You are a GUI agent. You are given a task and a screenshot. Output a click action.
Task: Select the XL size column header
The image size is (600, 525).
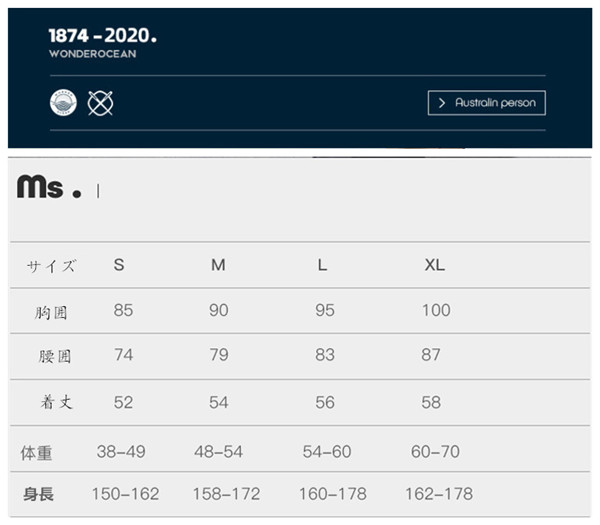435,265
